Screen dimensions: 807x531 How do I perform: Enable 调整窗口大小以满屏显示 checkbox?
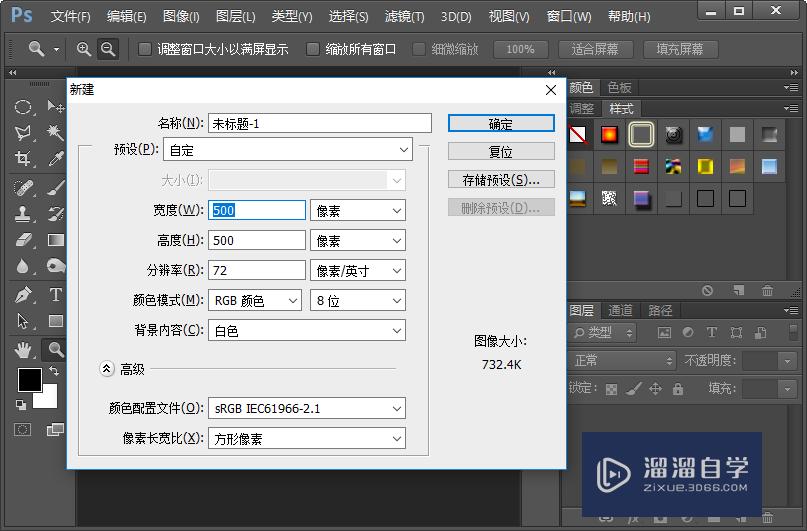[145, 49]
